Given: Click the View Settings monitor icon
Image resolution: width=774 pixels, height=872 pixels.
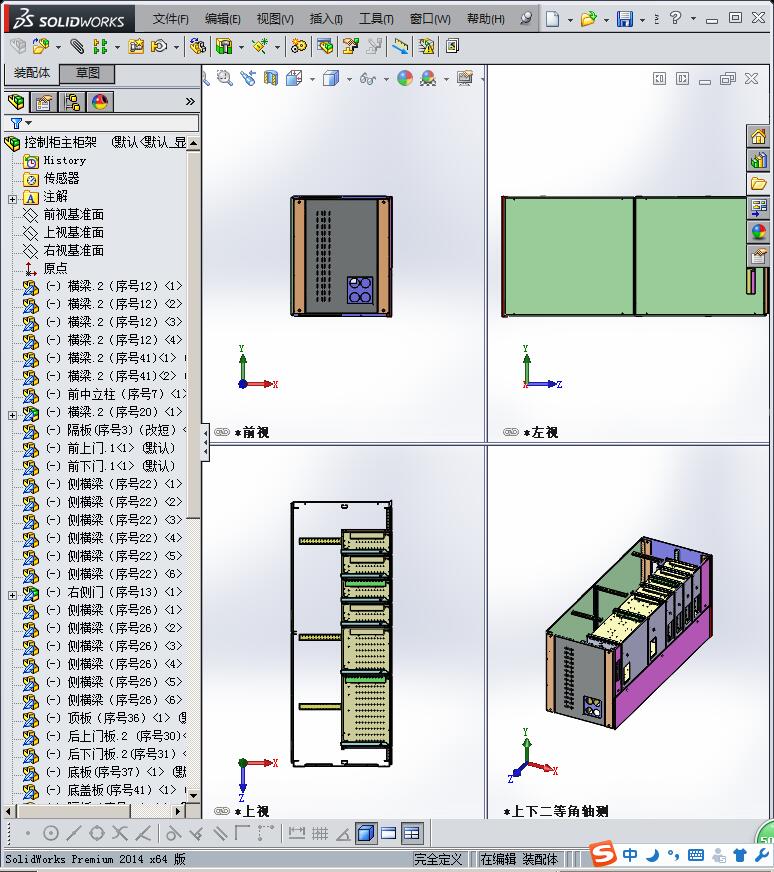Looking at the screenshot, I should (464, 78).
